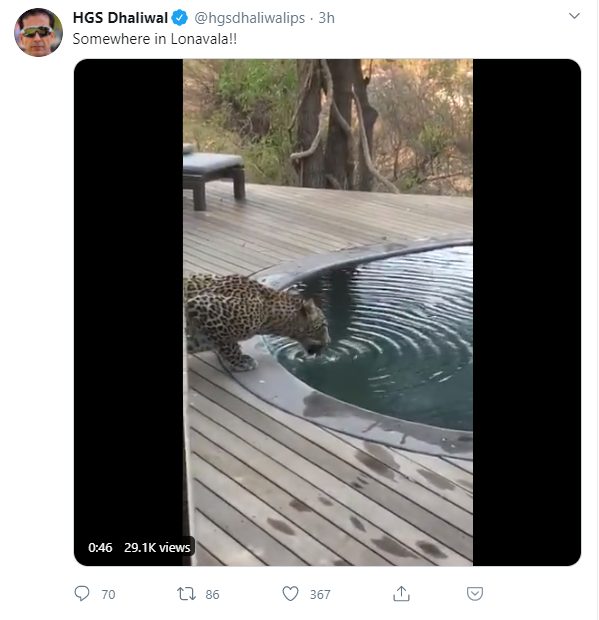Click the blue verified badge
Image resolution: width=599 pixels, height=620 pixels.
click(180, 18)
